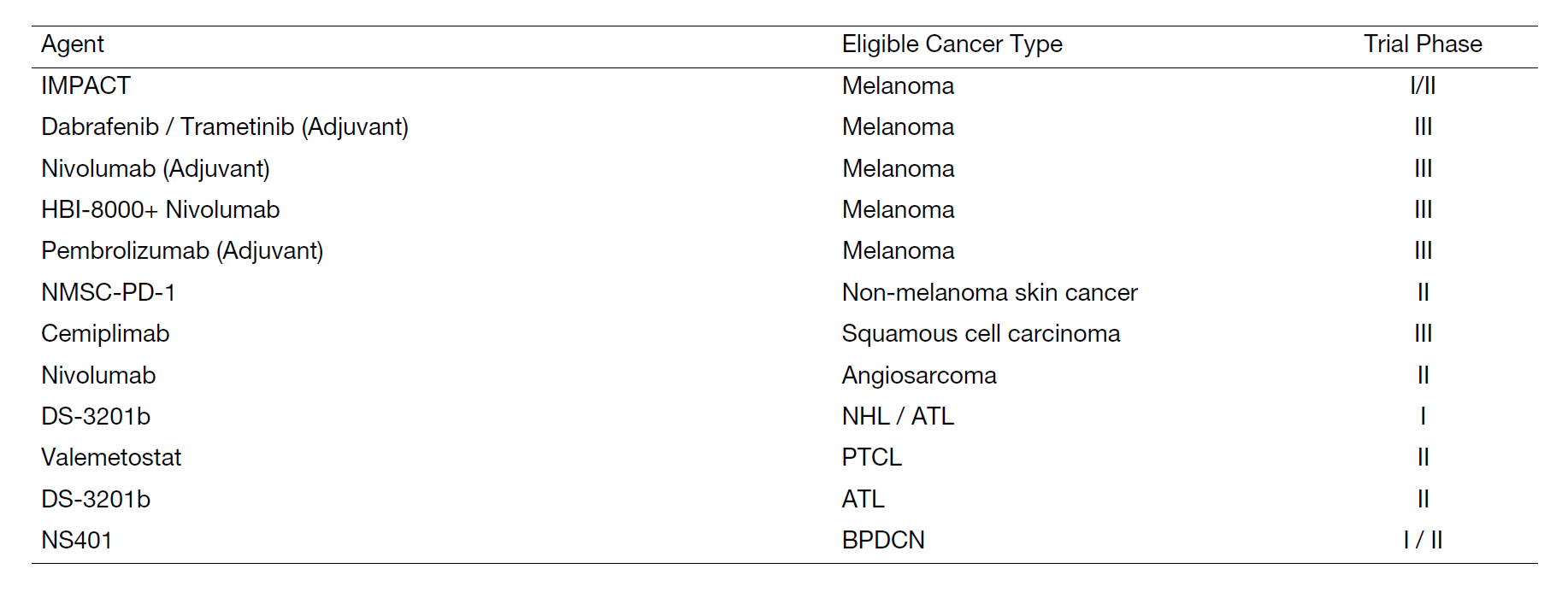Click the BPDCN cancer type
This screenshot has height=598, width=1568.
coord(883,540)
